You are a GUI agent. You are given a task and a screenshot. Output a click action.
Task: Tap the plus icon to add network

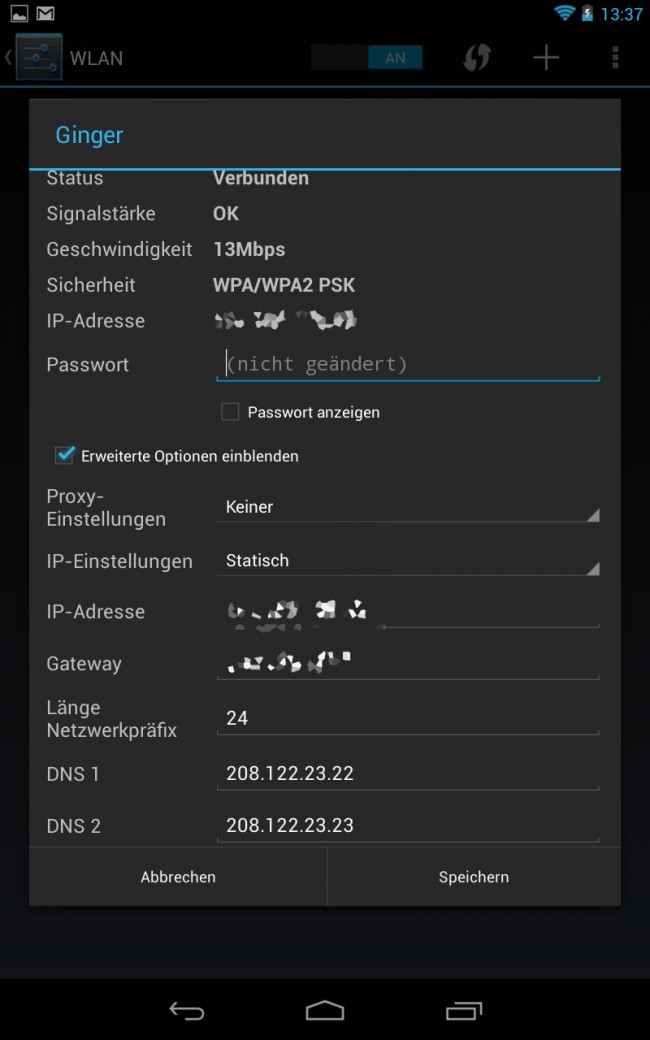tap(546, 58)
